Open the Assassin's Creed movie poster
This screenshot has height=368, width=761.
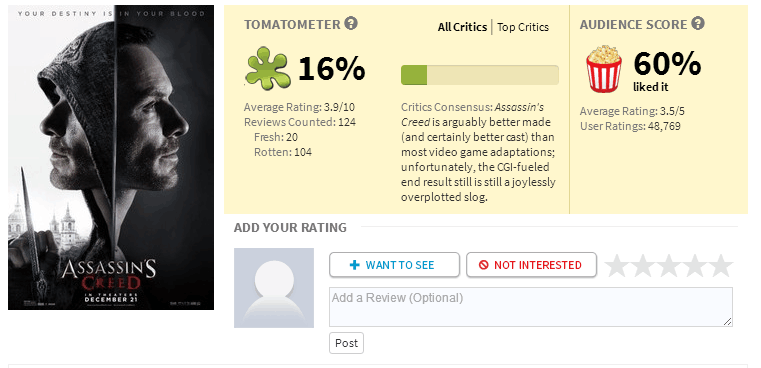click(x=111, y=157)
